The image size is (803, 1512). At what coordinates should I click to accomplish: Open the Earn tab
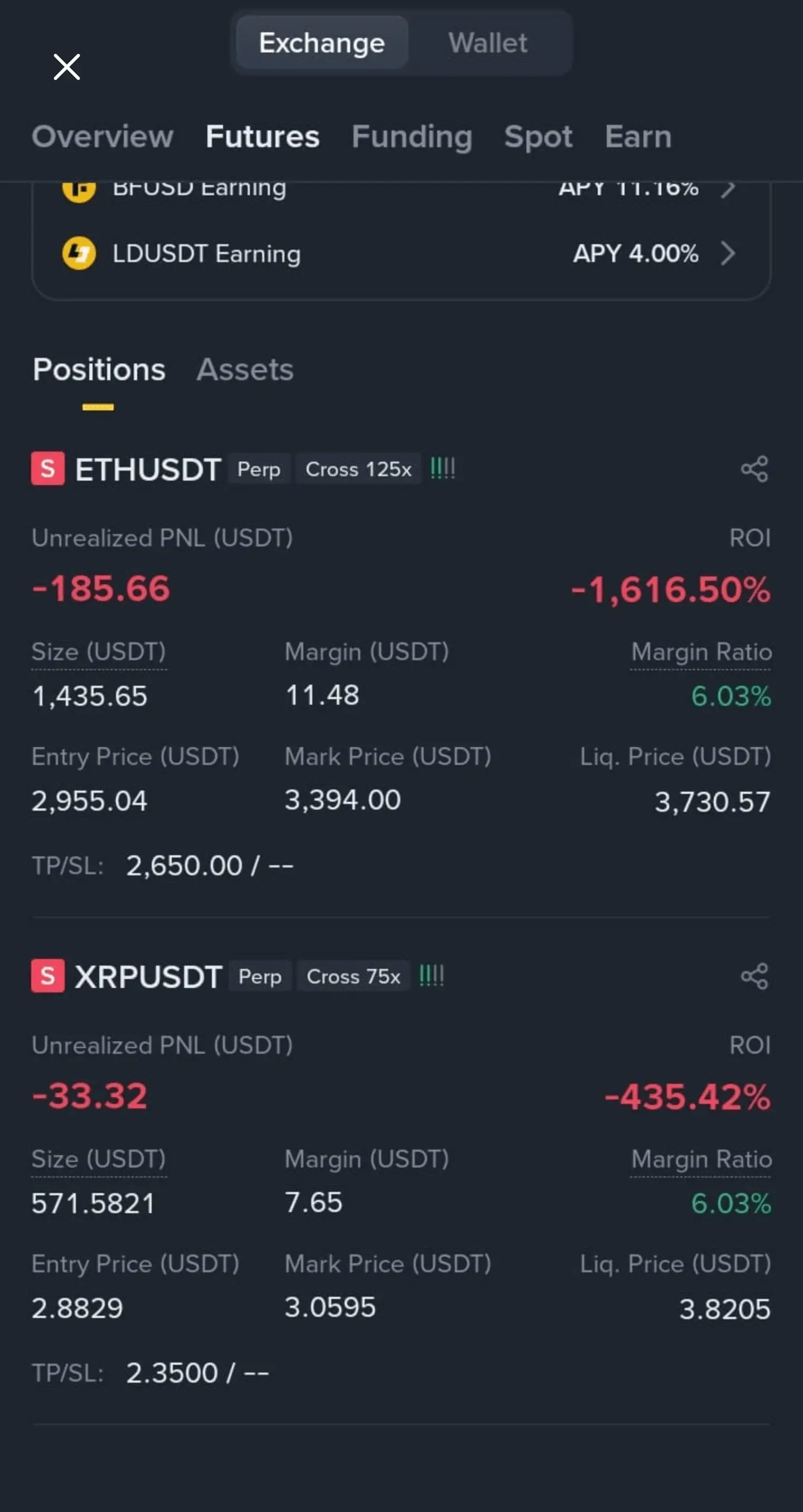[x=638, y=136]
